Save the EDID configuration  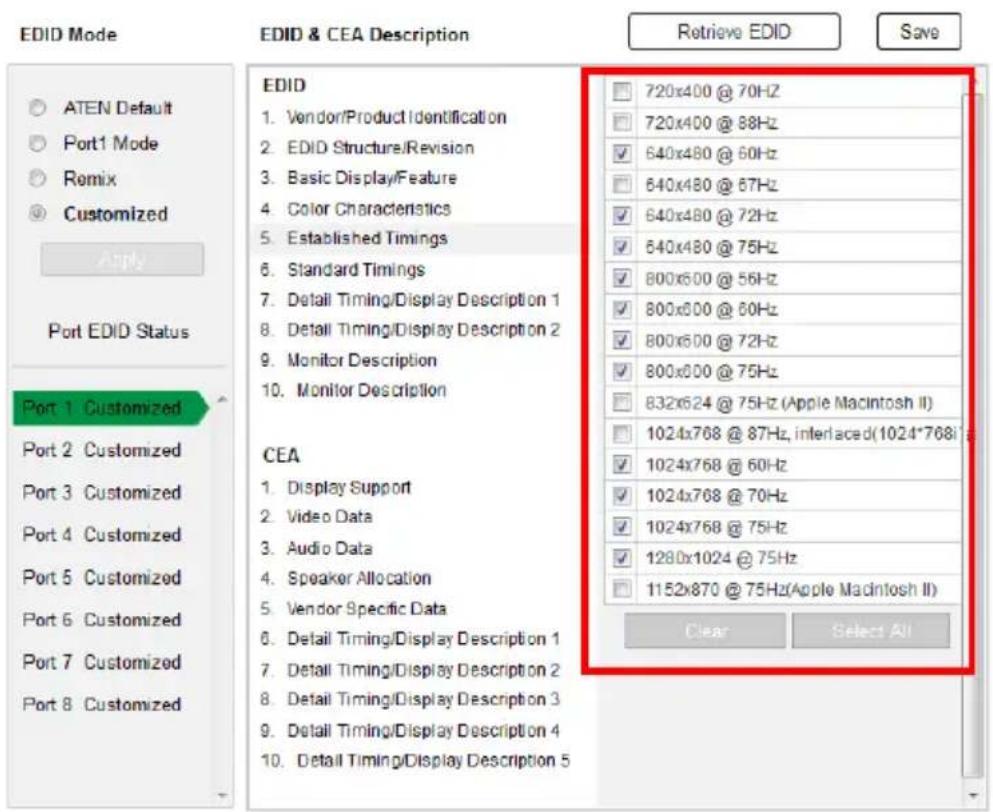click(919, 32)
